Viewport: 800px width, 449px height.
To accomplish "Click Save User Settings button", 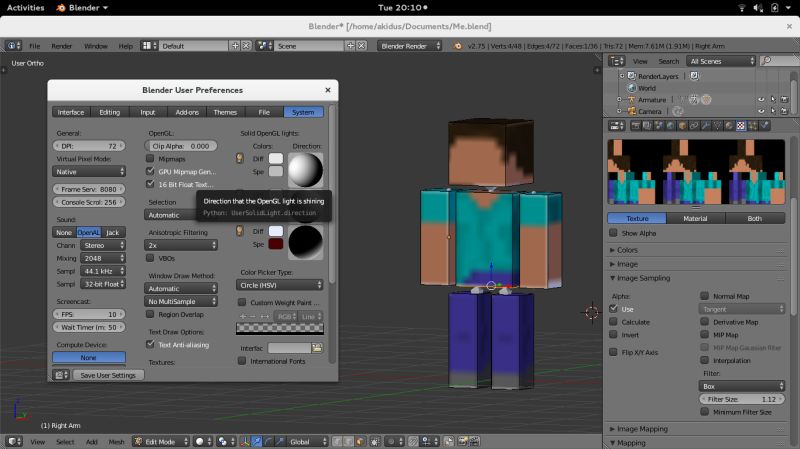I will [x=108, y=375].
